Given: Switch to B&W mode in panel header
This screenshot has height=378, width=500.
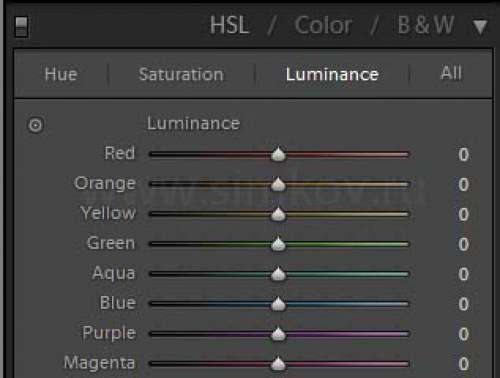Looking at the screenshot, I should (426, 25).
